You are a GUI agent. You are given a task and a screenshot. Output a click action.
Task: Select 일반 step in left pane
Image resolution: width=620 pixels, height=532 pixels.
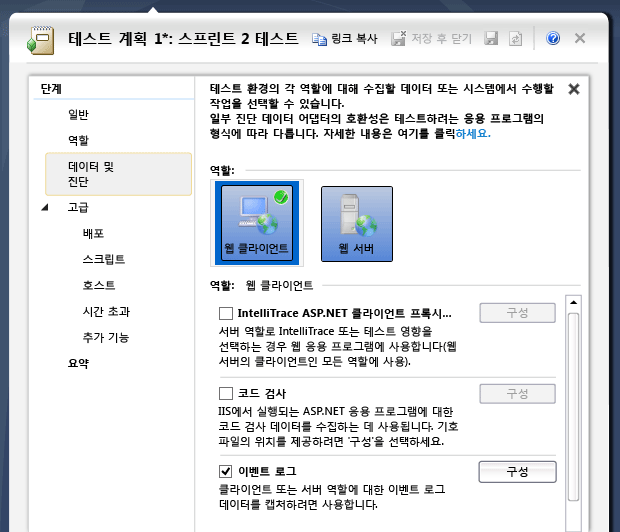[78, 115]
